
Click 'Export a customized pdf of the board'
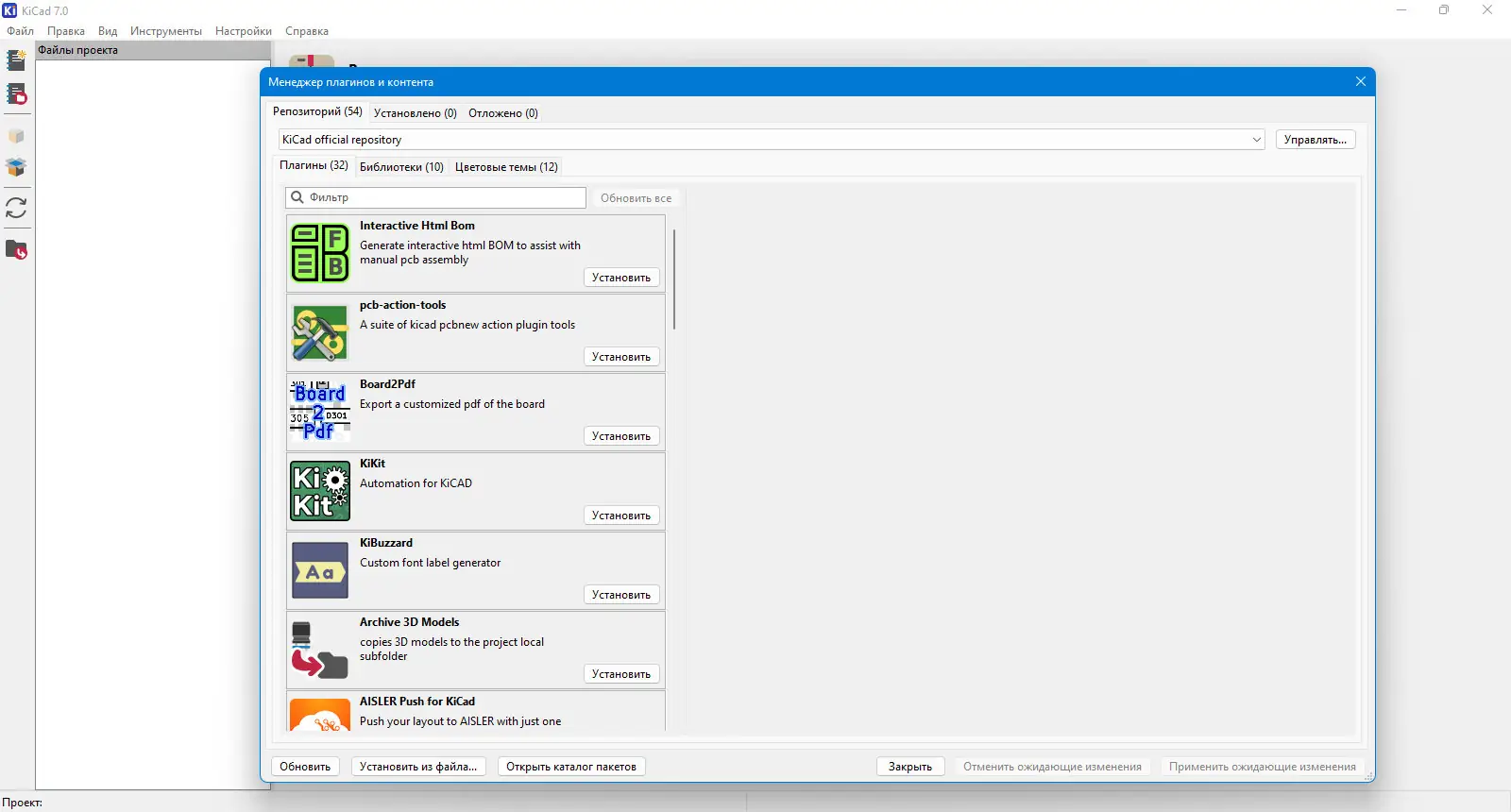coord(452,404)
